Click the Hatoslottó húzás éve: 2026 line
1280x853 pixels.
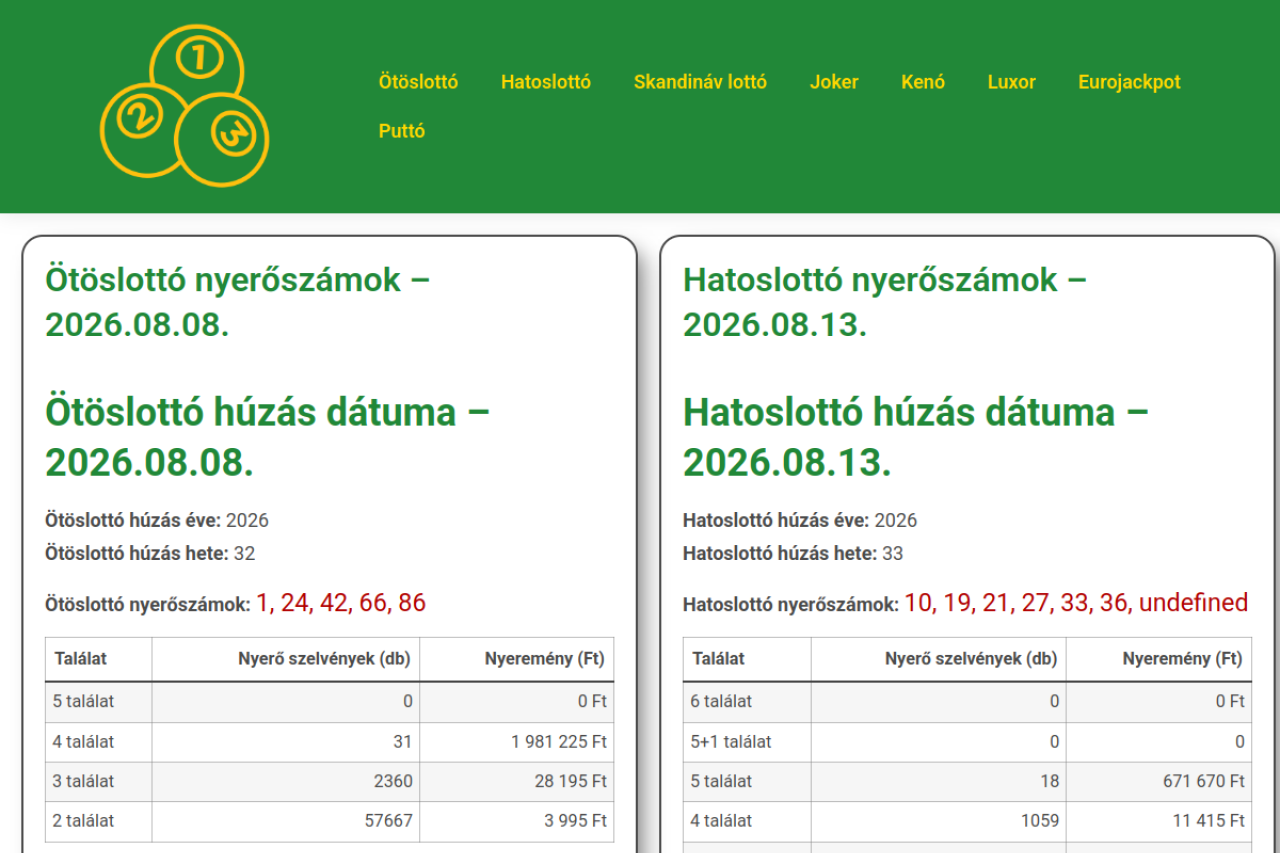point(800,520)
